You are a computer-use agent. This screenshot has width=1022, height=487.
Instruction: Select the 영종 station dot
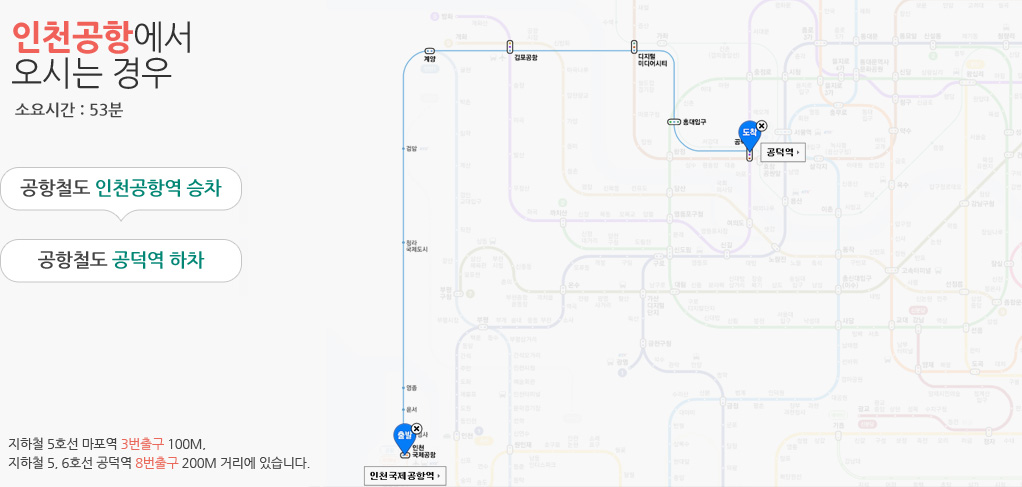(403, 387)
